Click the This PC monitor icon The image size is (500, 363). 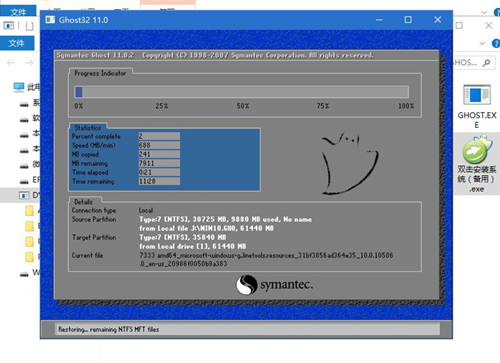pyautogui.click(x=19, y=87)
